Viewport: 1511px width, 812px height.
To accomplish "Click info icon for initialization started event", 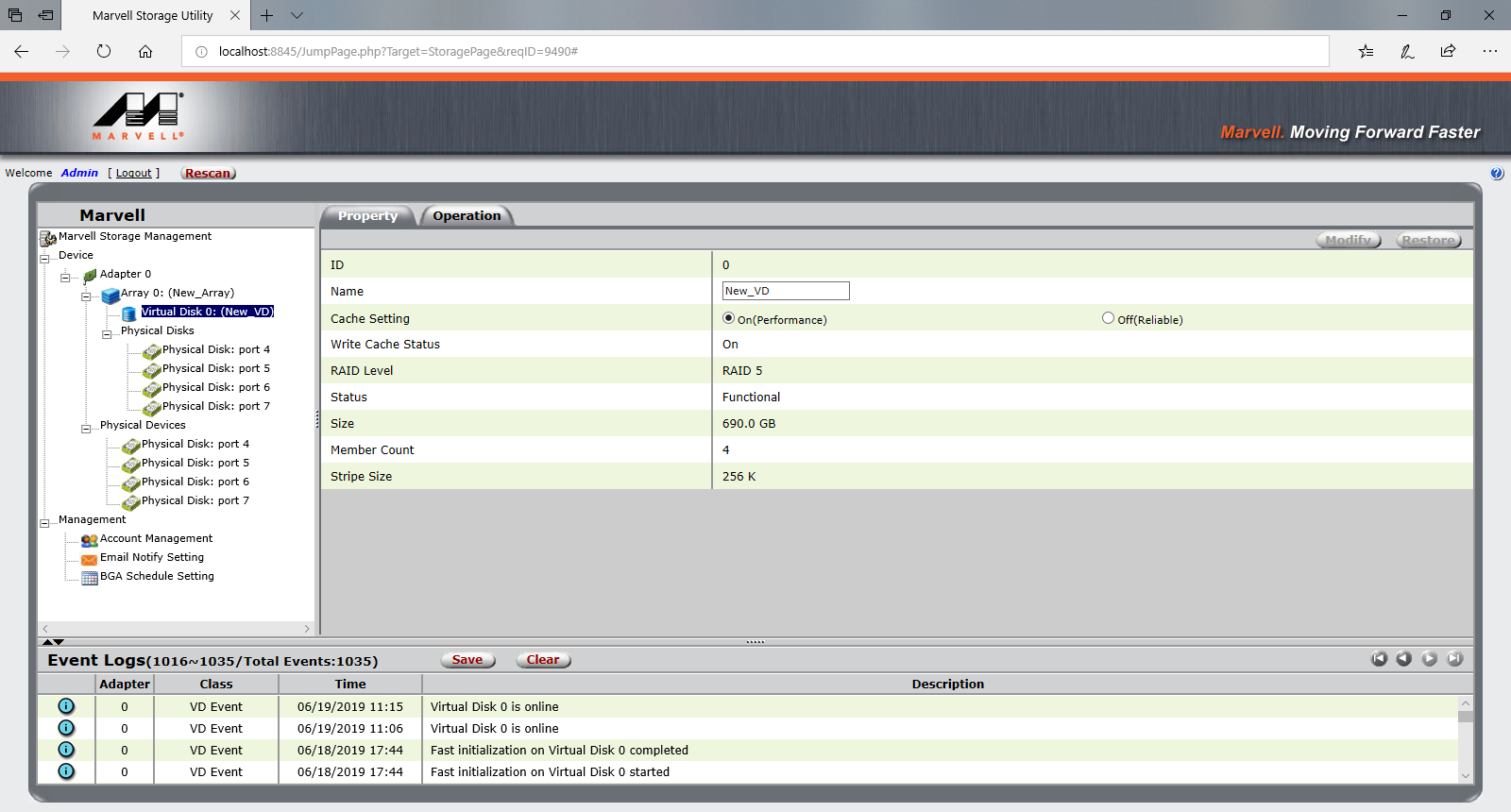I will [66, 771].
